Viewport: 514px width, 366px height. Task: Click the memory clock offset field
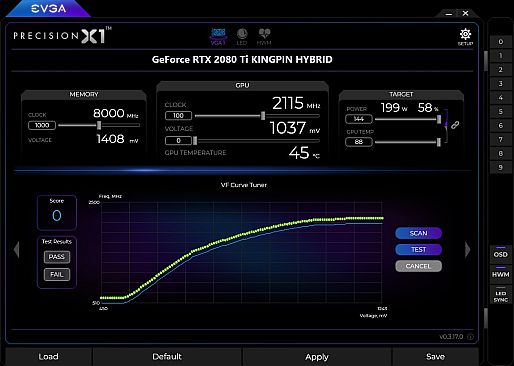[42, 125]
